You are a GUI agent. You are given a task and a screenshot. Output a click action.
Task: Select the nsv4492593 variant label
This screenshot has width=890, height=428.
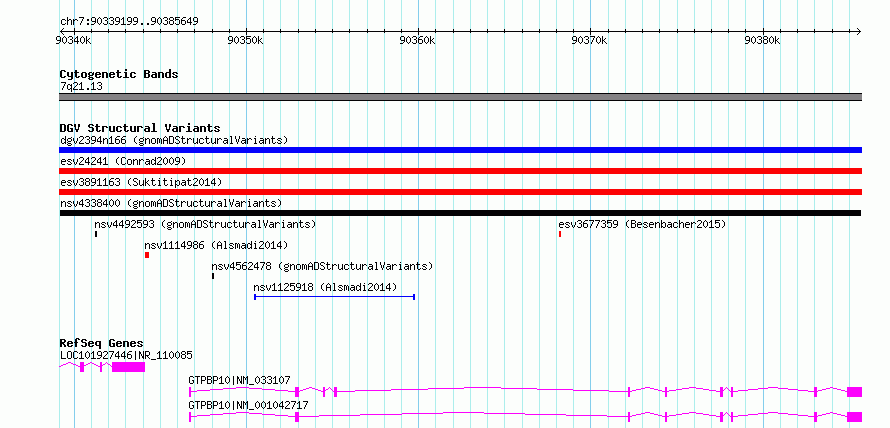click(205, 224)
